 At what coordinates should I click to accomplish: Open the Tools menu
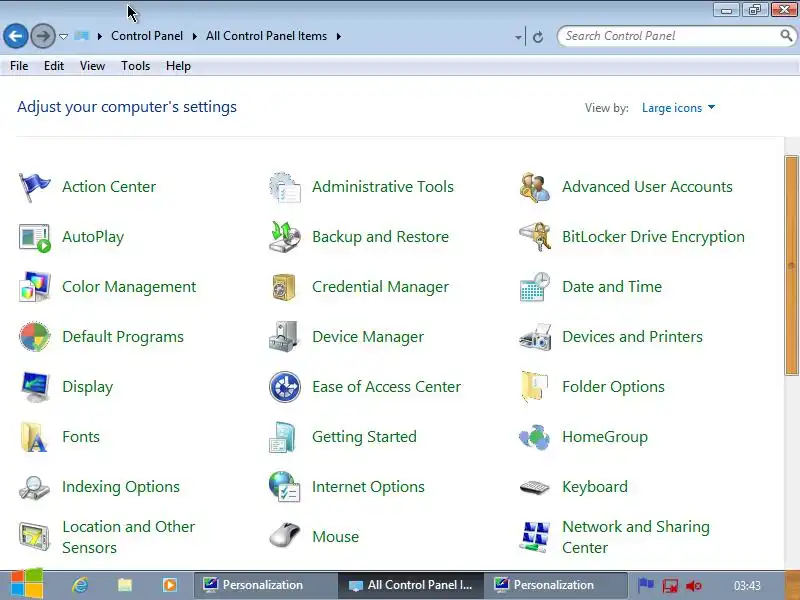(x=135, y=66)
